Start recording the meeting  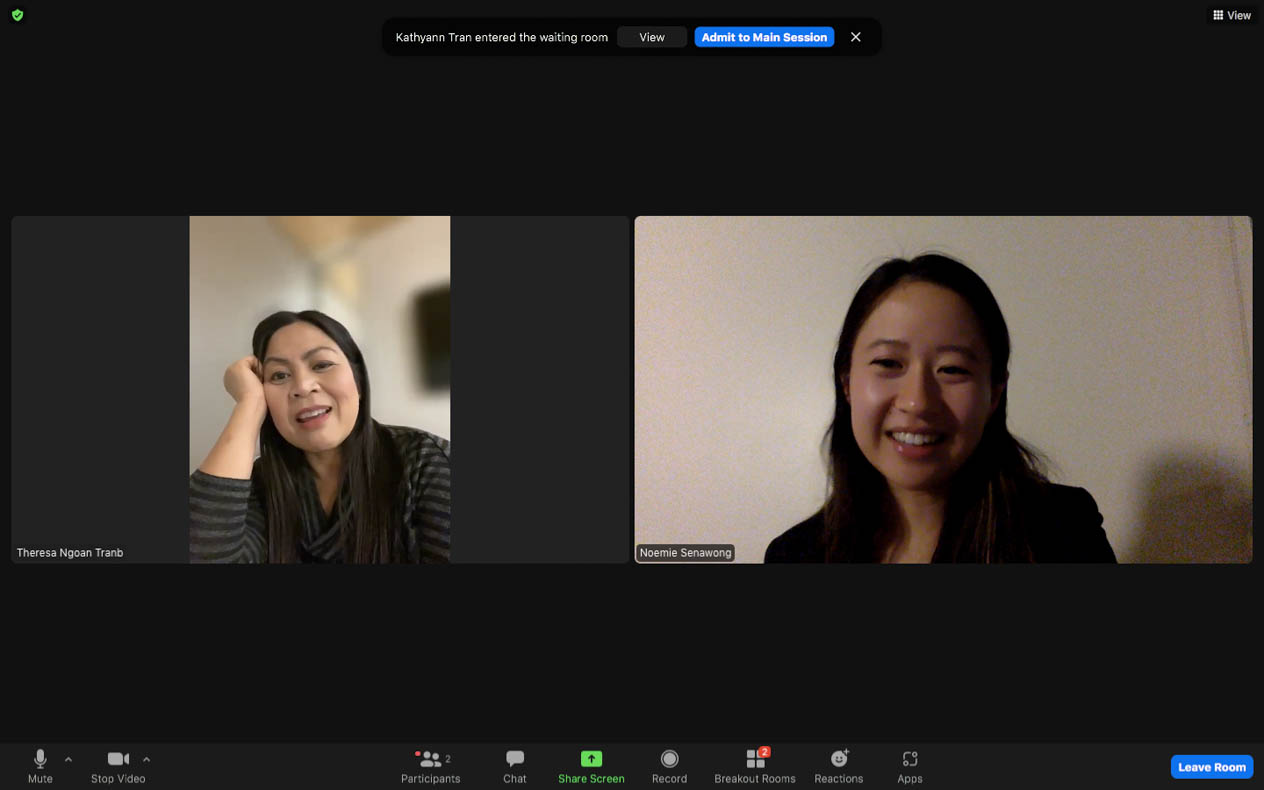pos(669,766)
